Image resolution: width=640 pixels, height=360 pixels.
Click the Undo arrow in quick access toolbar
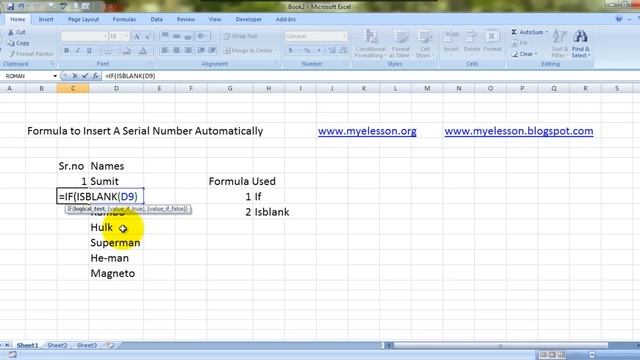(x=21, y=7)
